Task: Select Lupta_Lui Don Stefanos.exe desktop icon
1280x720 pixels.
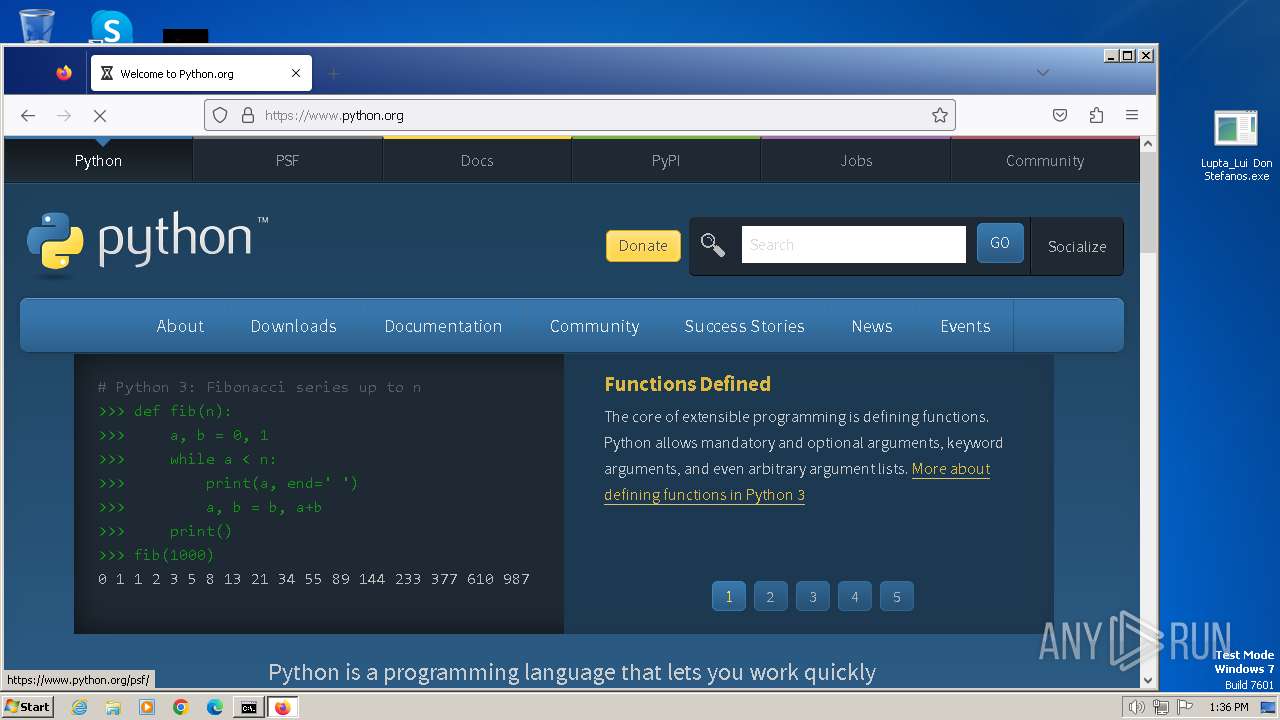Action: point(1237,146)
